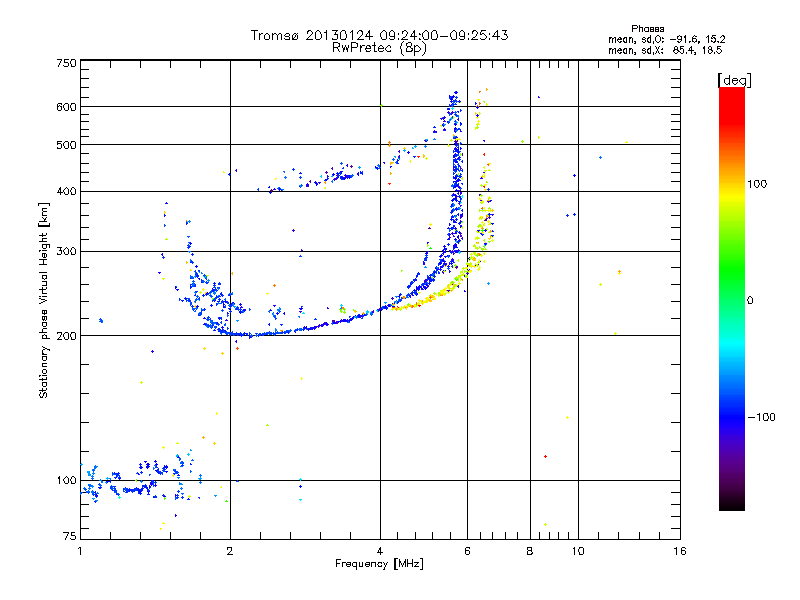Click the 16 tick on the frequency axis
This screenshot has width=800, height=600.
tap(679, 551)
